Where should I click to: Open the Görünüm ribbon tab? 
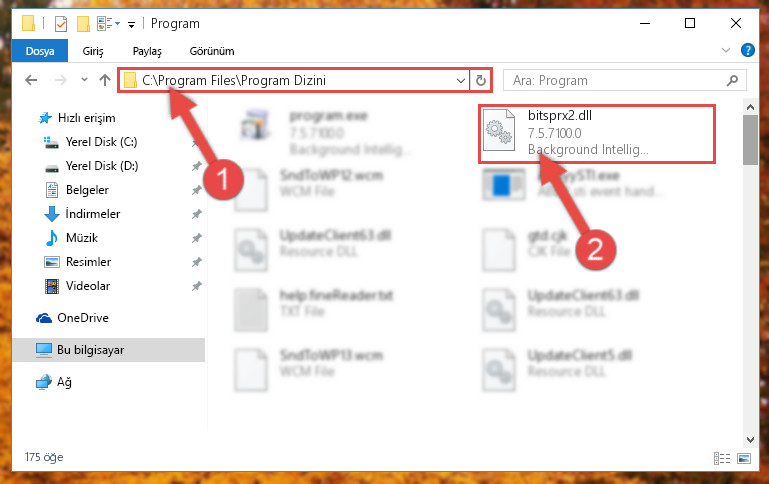pos(212,51)
